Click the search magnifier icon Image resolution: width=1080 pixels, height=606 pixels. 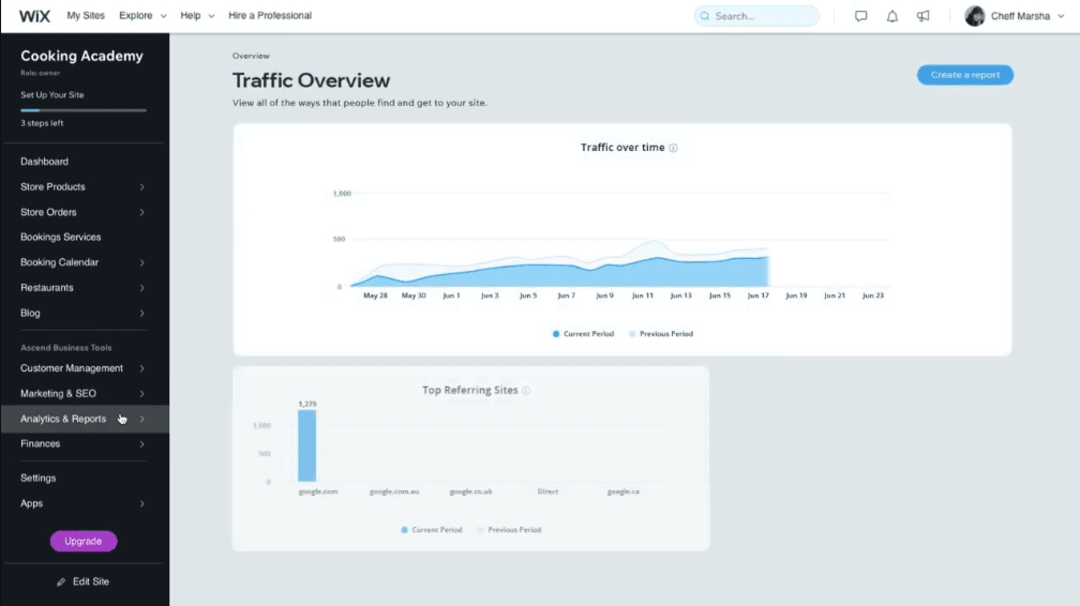coord(703,16)
